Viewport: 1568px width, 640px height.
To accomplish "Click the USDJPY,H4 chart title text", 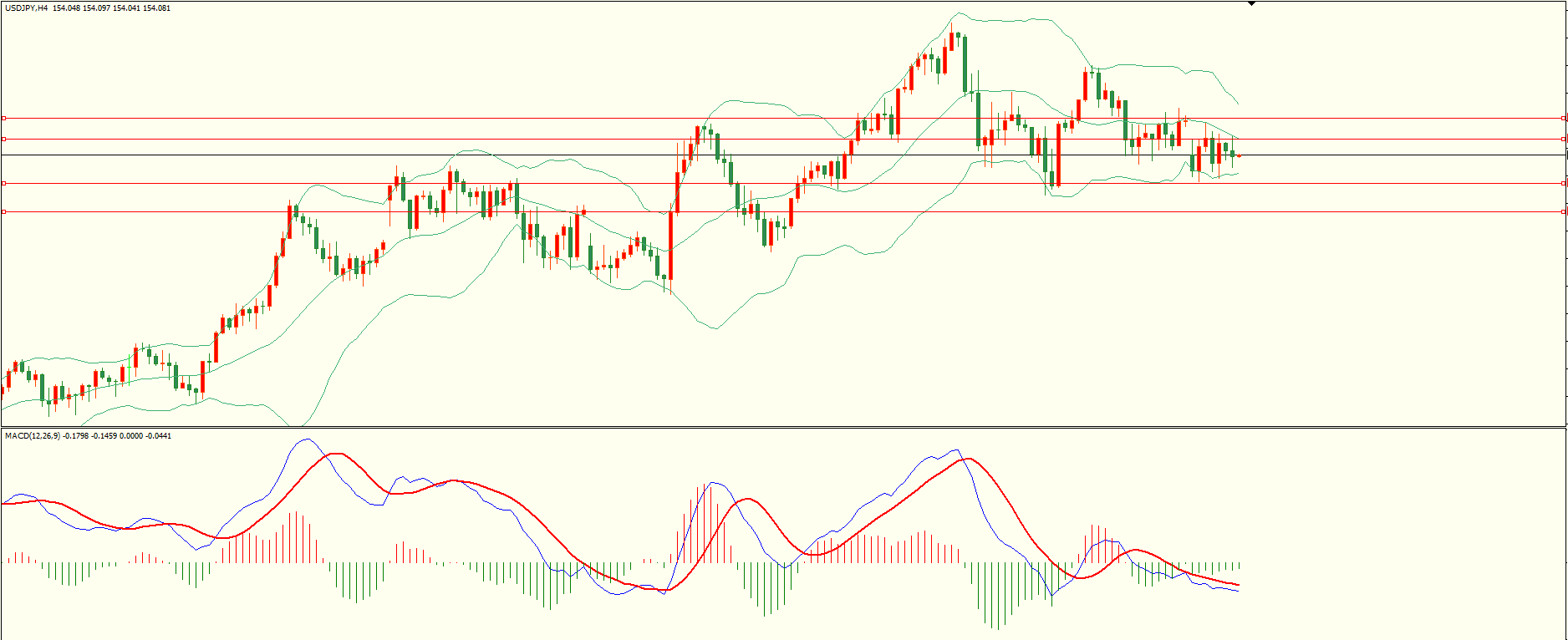I will pos(26,8).
